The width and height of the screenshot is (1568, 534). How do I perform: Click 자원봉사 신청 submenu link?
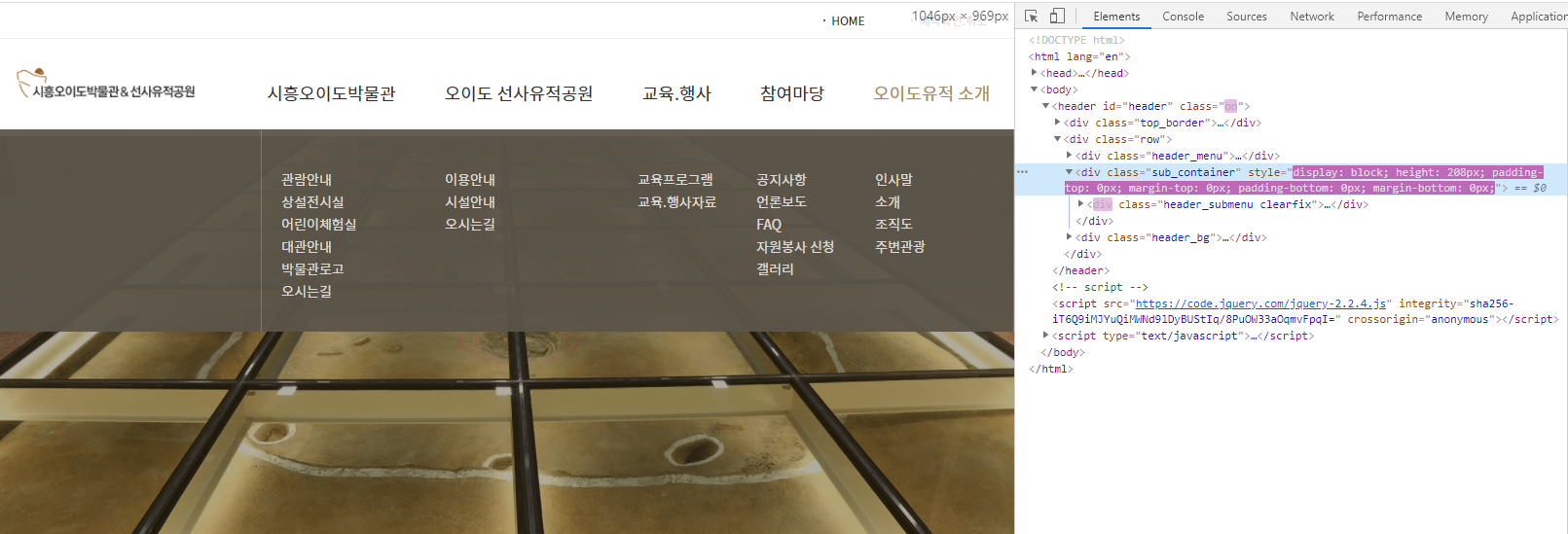coord(795,247)
